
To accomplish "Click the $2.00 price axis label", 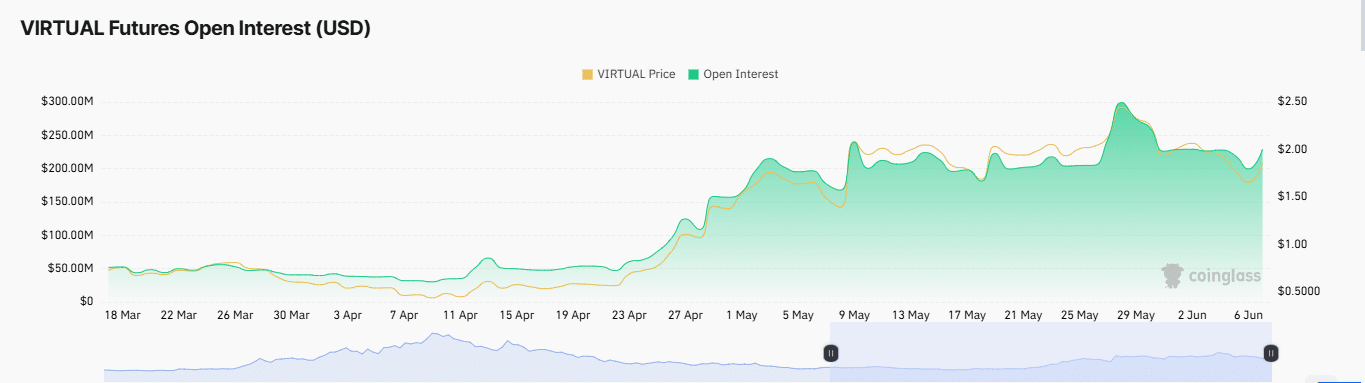I will coord(1292,149).
